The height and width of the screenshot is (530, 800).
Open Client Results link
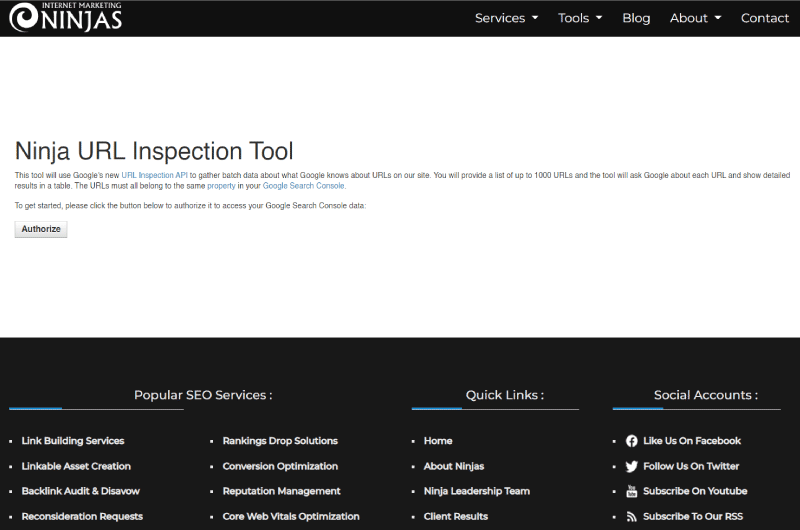click(x=456, y=517)
